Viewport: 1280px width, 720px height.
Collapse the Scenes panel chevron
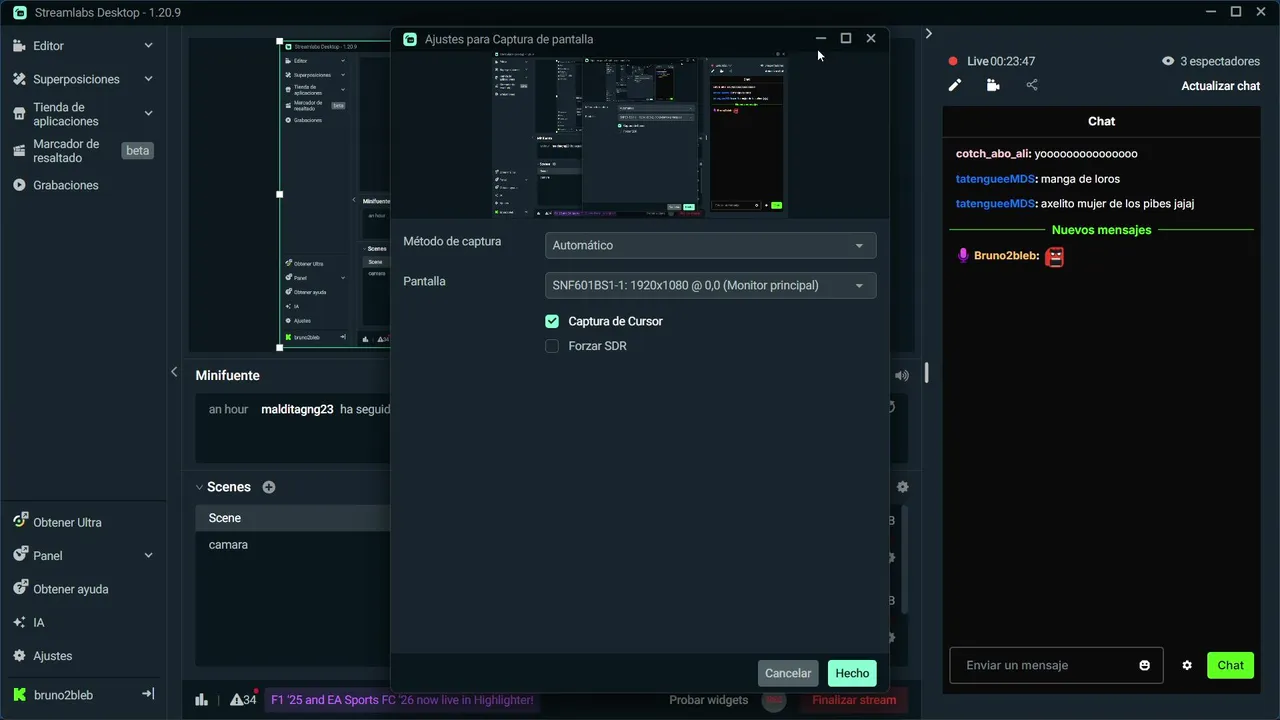tap(199, 487)
